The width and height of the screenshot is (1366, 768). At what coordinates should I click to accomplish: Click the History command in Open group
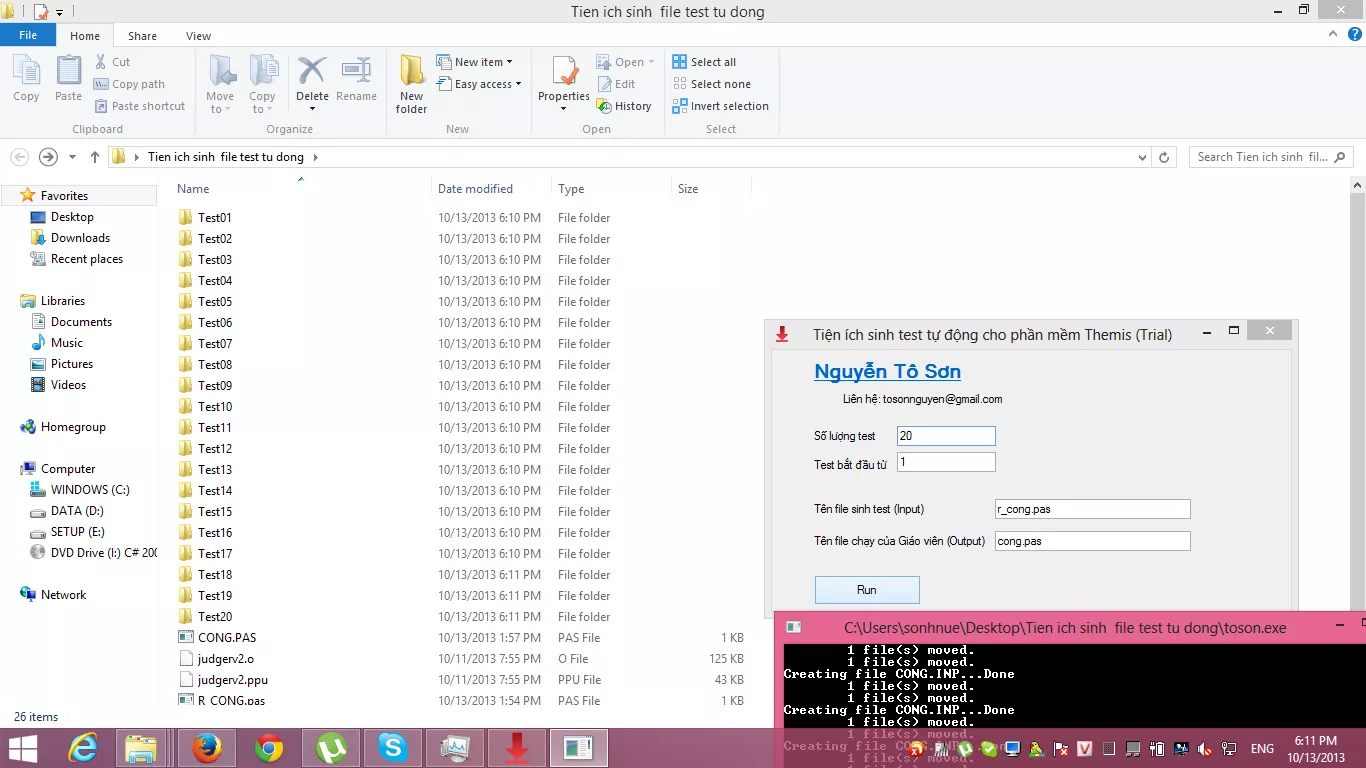tap(623, 106)
